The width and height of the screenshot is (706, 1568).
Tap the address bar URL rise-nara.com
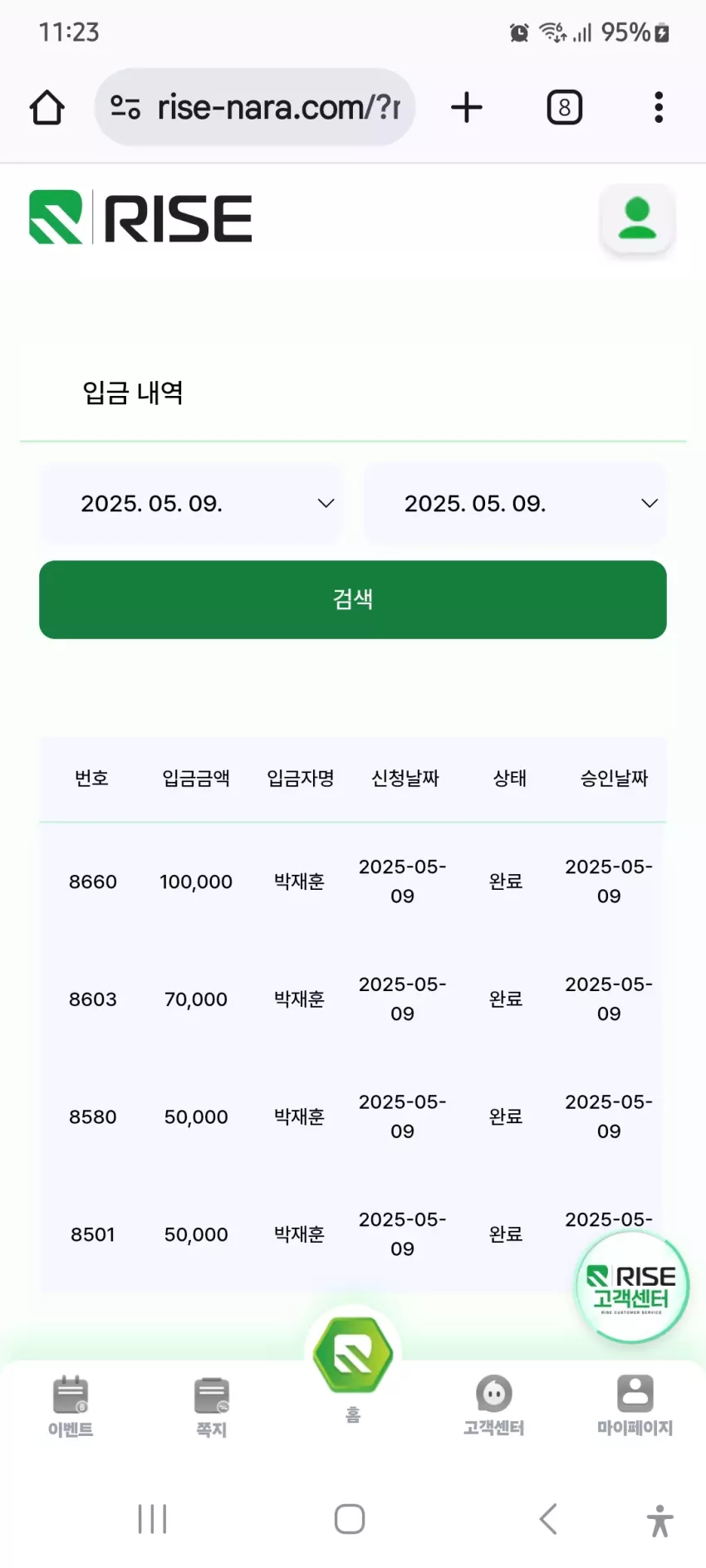[x=279, y=107]
